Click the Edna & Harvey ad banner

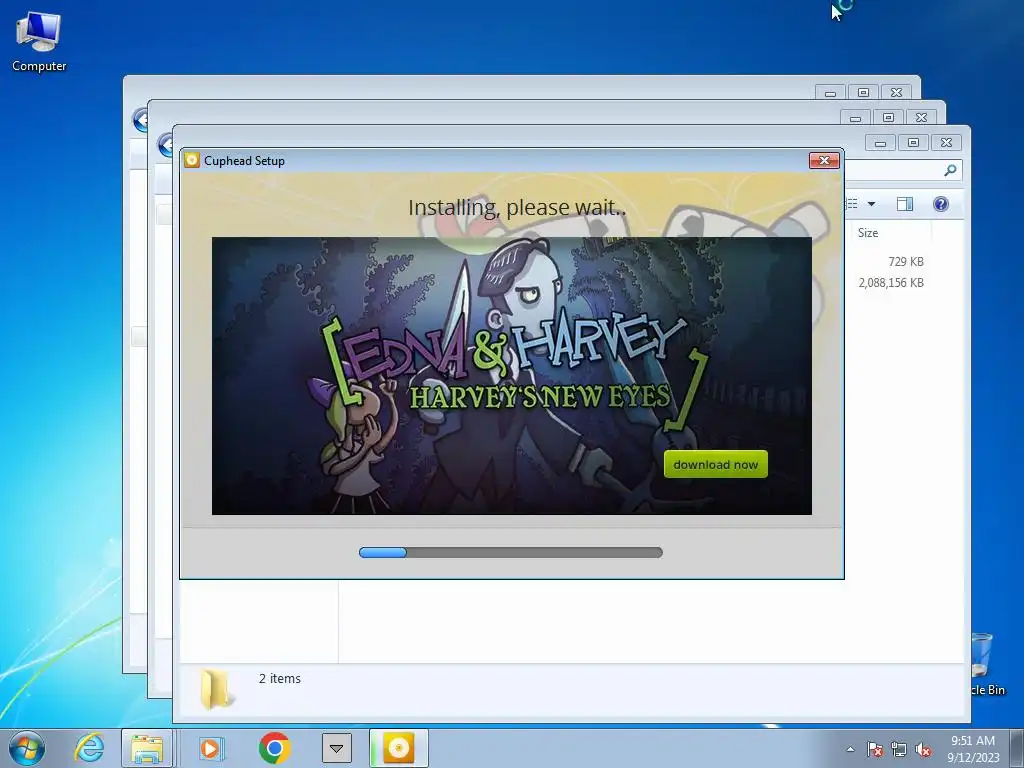pyautogui.click(x=511, y=376)
